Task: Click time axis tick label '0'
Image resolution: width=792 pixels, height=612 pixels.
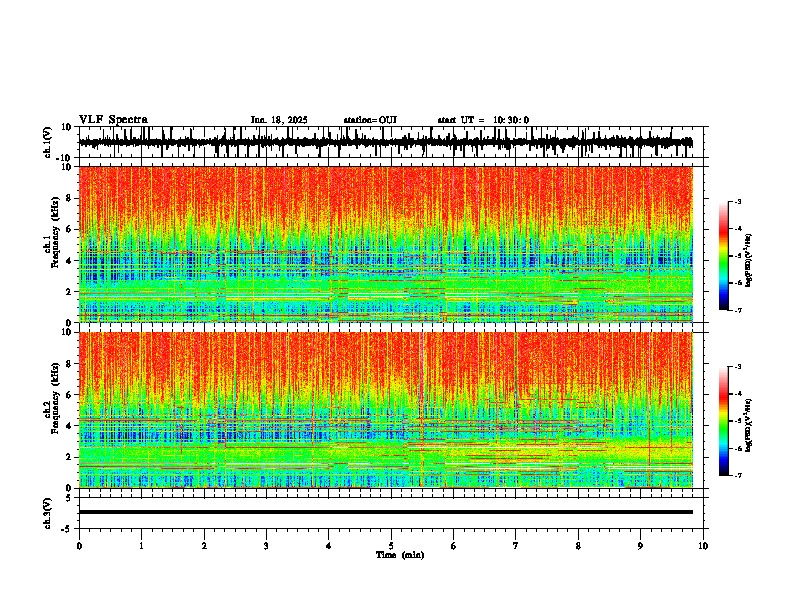Action: tap(79, 546)
